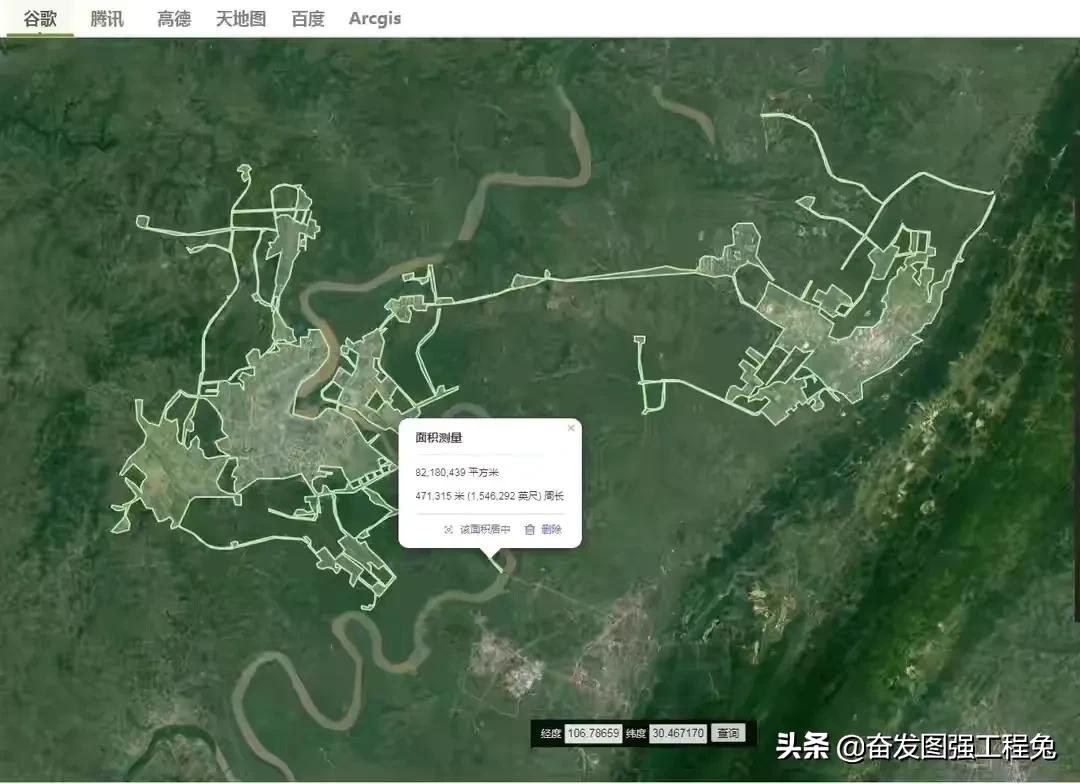The image size is (1080, 784).
Task: Select the 天地图 tab
Action: pyautogui.click(x=241, y=19)
